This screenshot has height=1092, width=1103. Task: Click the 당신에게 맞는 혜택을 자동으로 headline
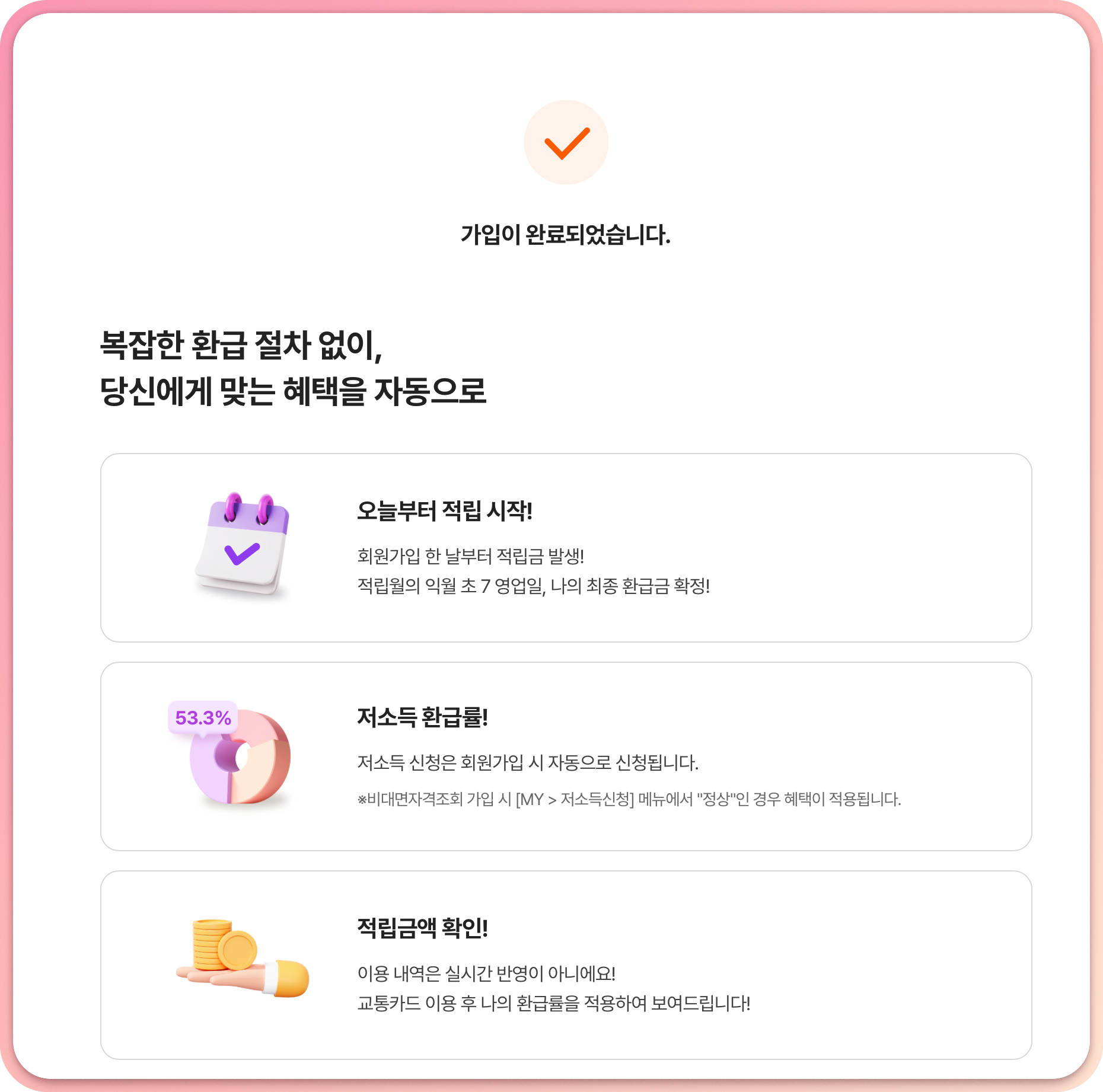(293, 391)
